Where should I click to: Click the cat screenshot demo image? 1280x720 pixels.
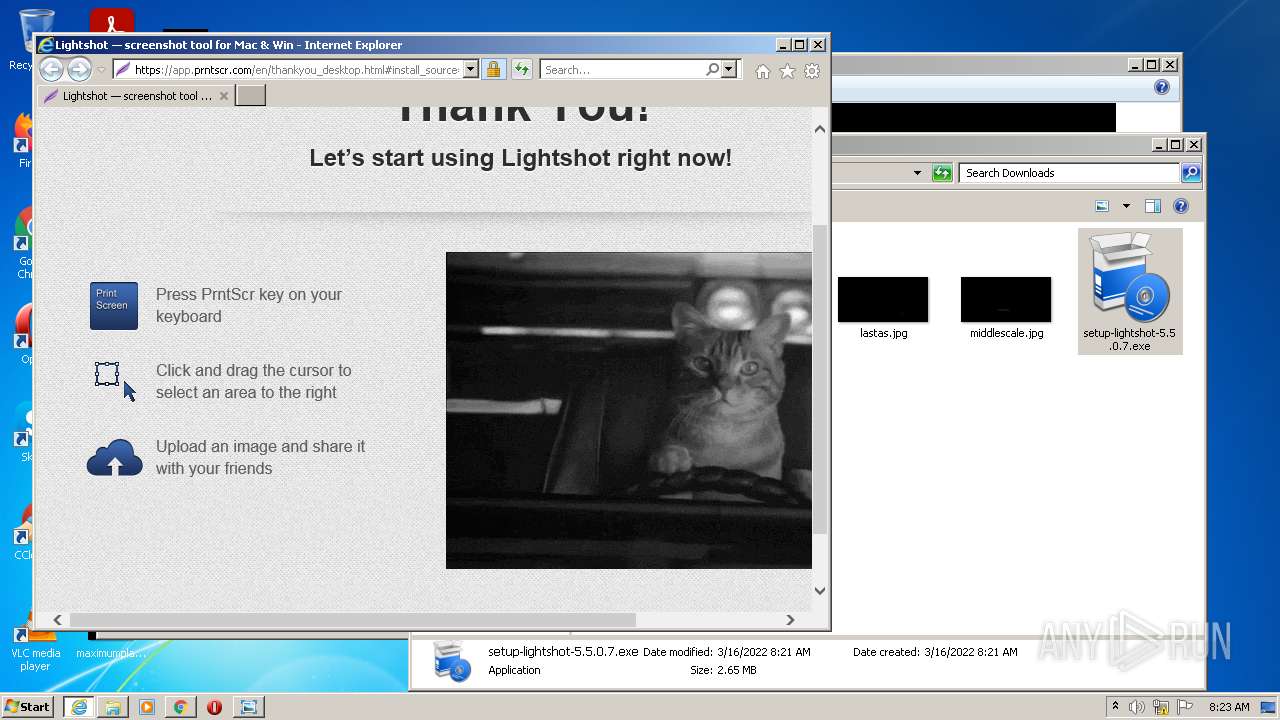629,410
